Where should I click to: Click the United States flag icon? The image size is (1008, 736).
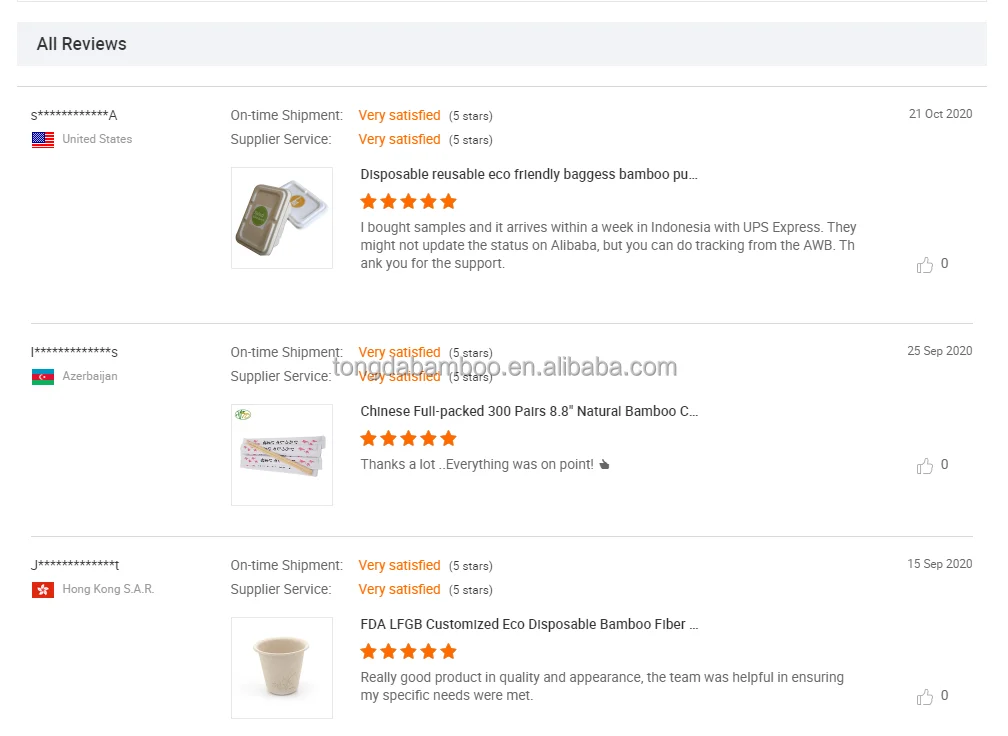pos(42,140)
